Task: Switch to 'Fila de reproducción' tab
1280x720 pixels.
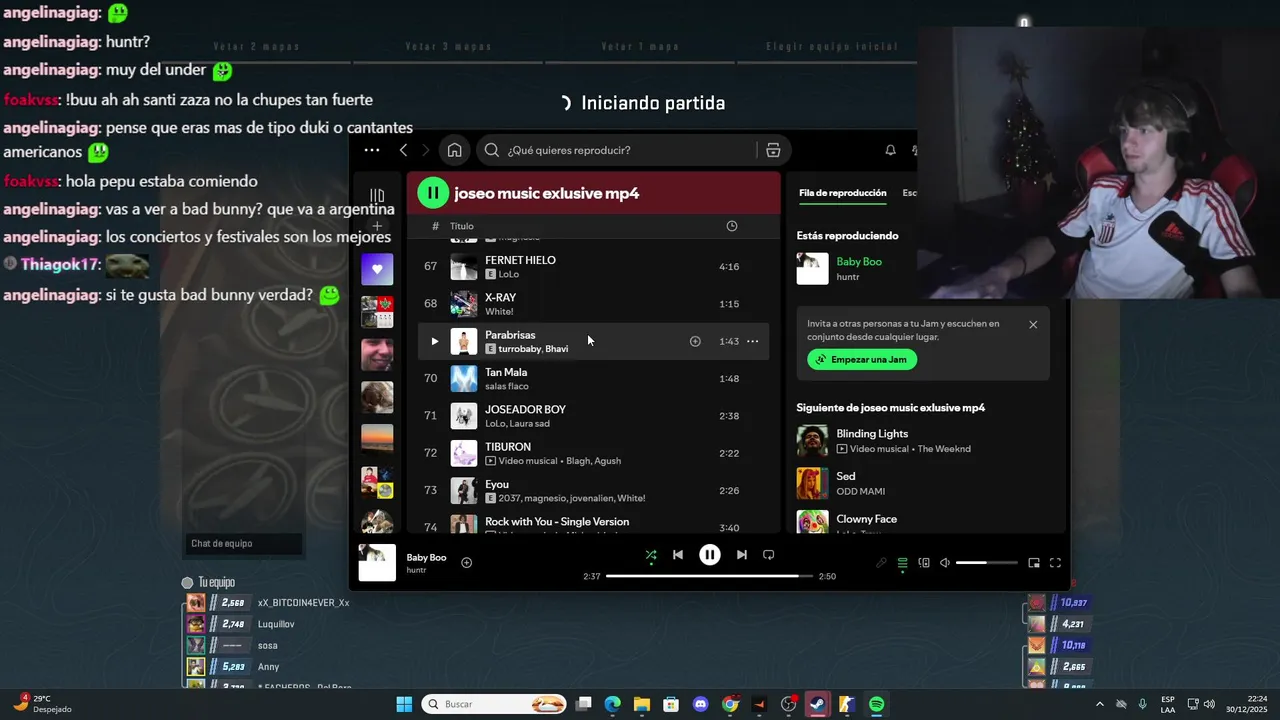Action: point(843,193)
